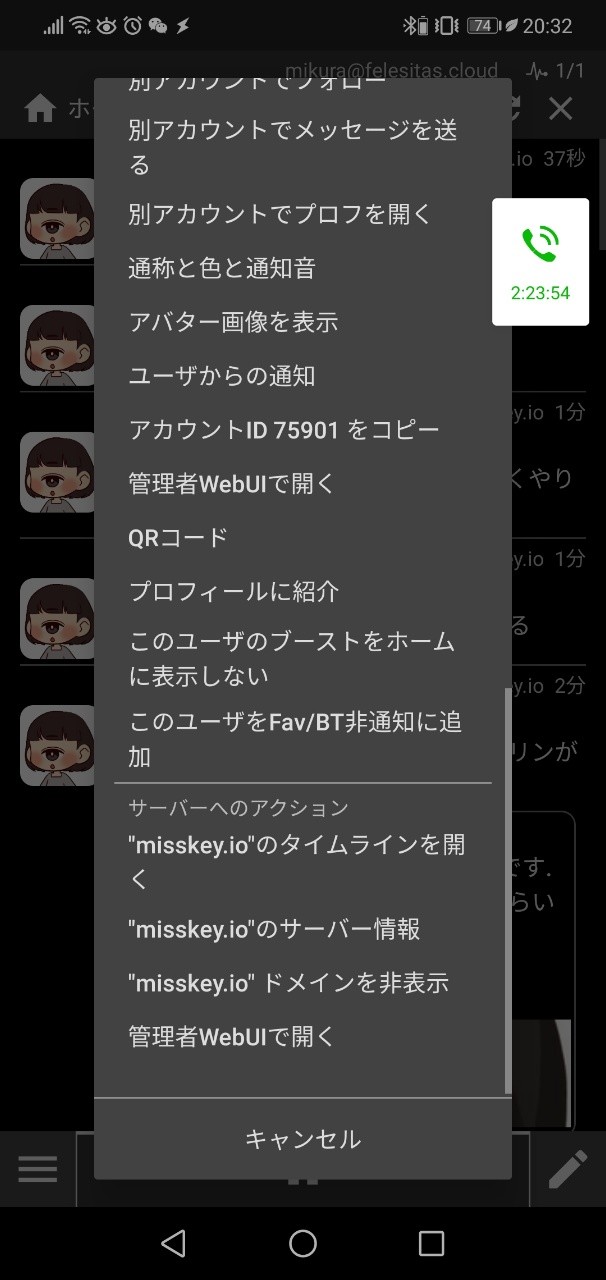Screen dimensions: 606x1280
Task: Copy アカウントID 75901
Action: (303, 430)
